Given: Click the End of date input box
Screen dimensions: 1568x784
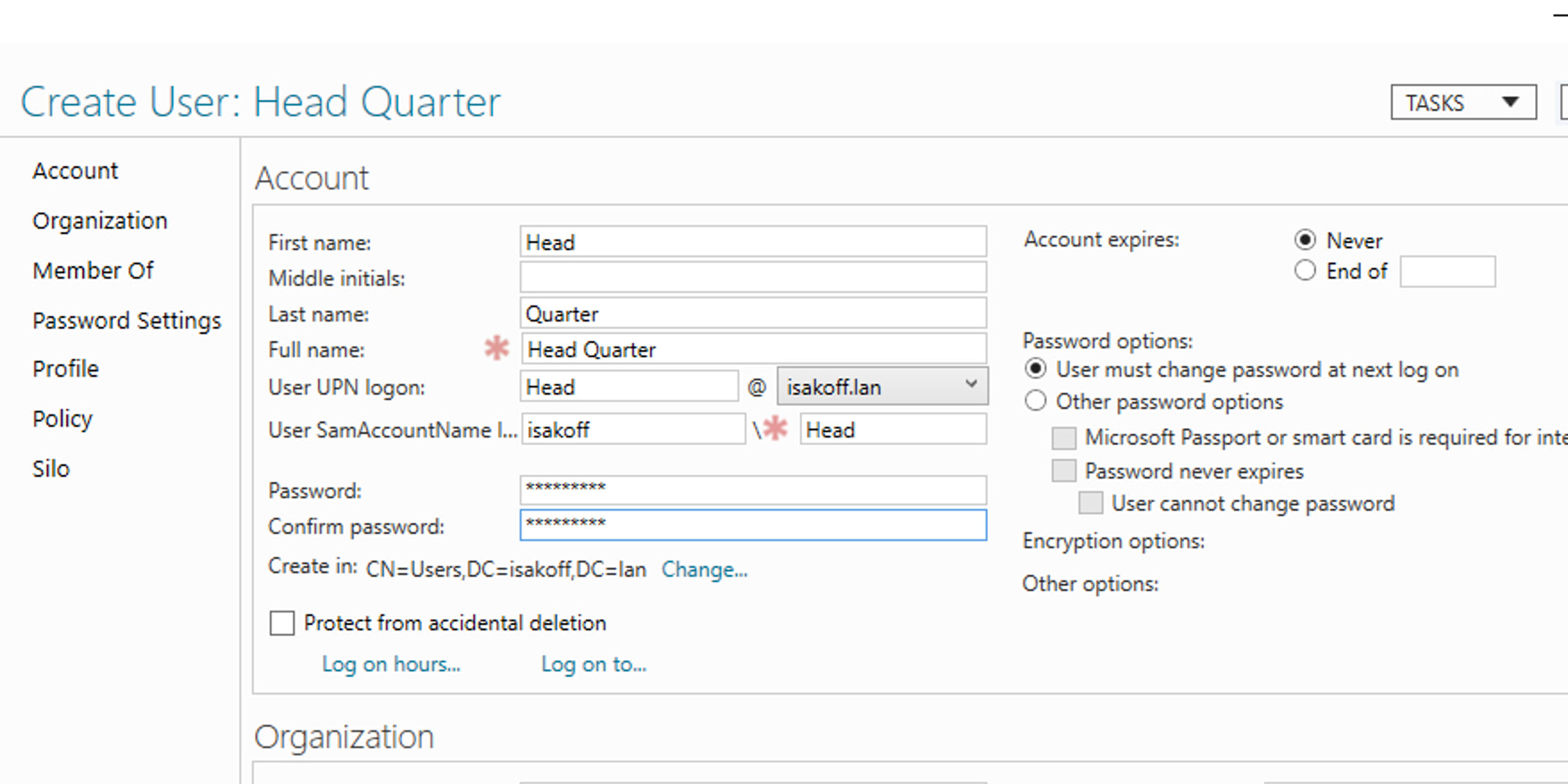Looking at the screenshot, I should (x=1447, y=271).
